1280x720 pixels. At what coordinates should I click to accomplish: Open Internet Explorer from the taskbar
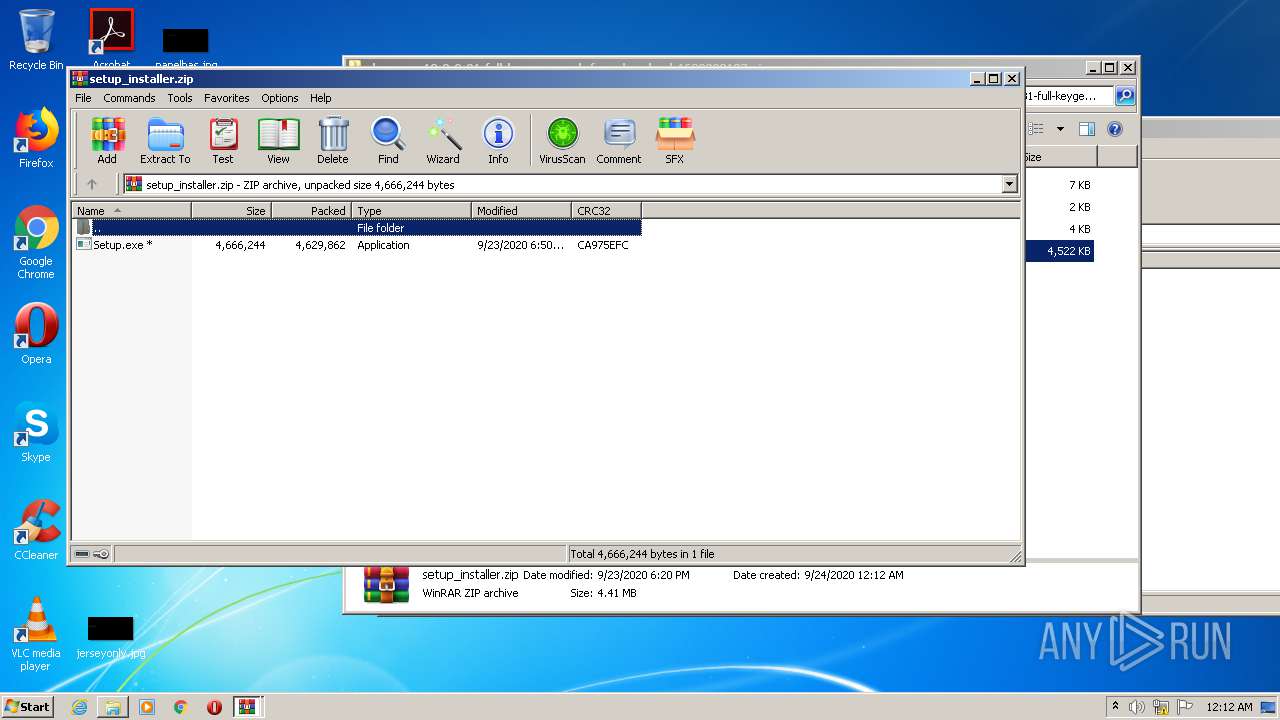[79, 707]
